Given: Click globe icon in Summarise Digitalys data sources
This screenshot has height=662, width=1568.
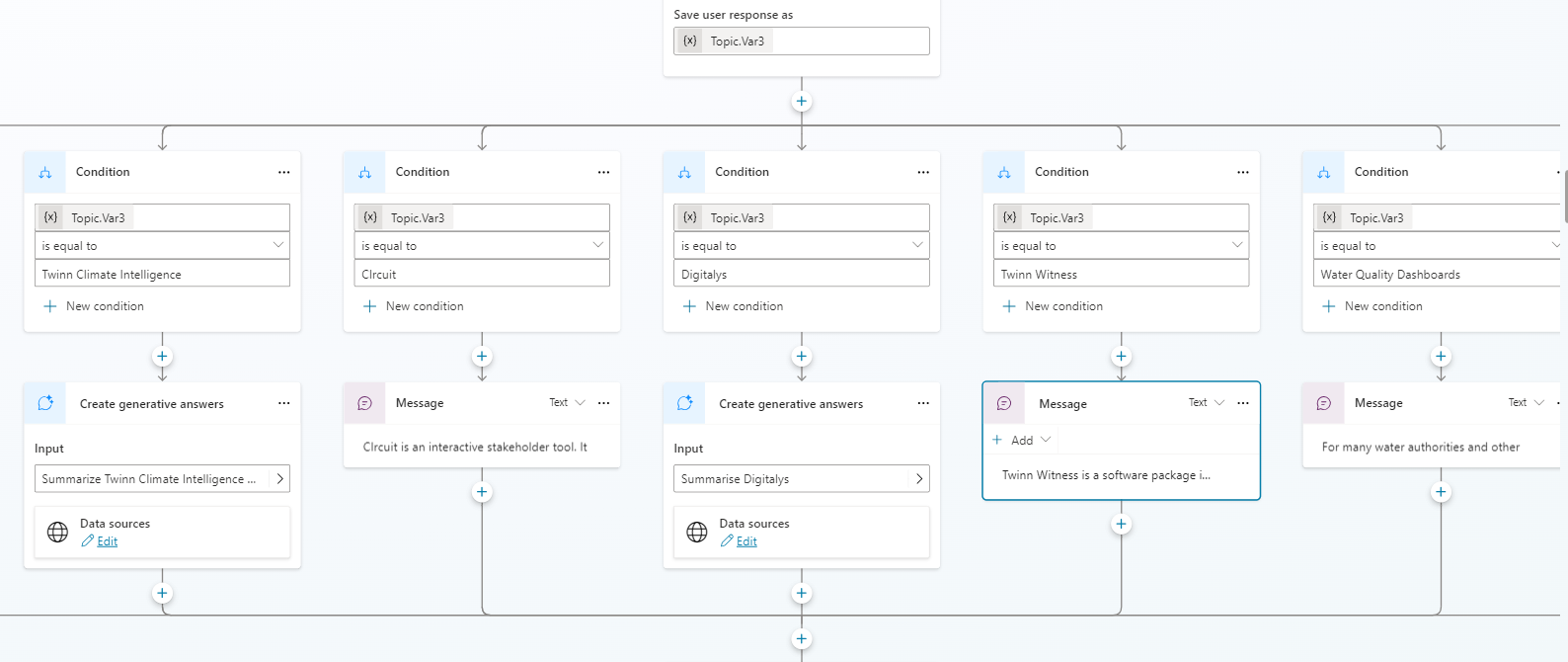Looking at the screenshot, I should [x=697, y=533].
